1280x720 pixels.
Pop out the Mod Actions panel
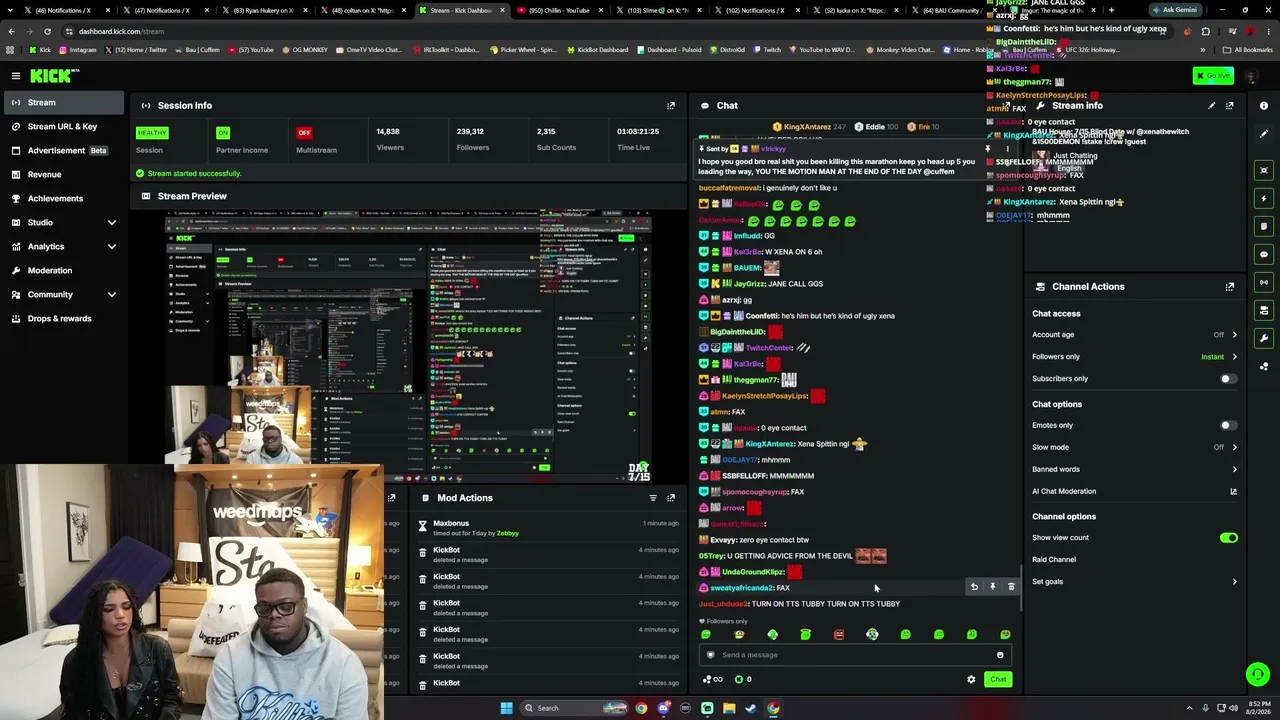pos(671,498)
